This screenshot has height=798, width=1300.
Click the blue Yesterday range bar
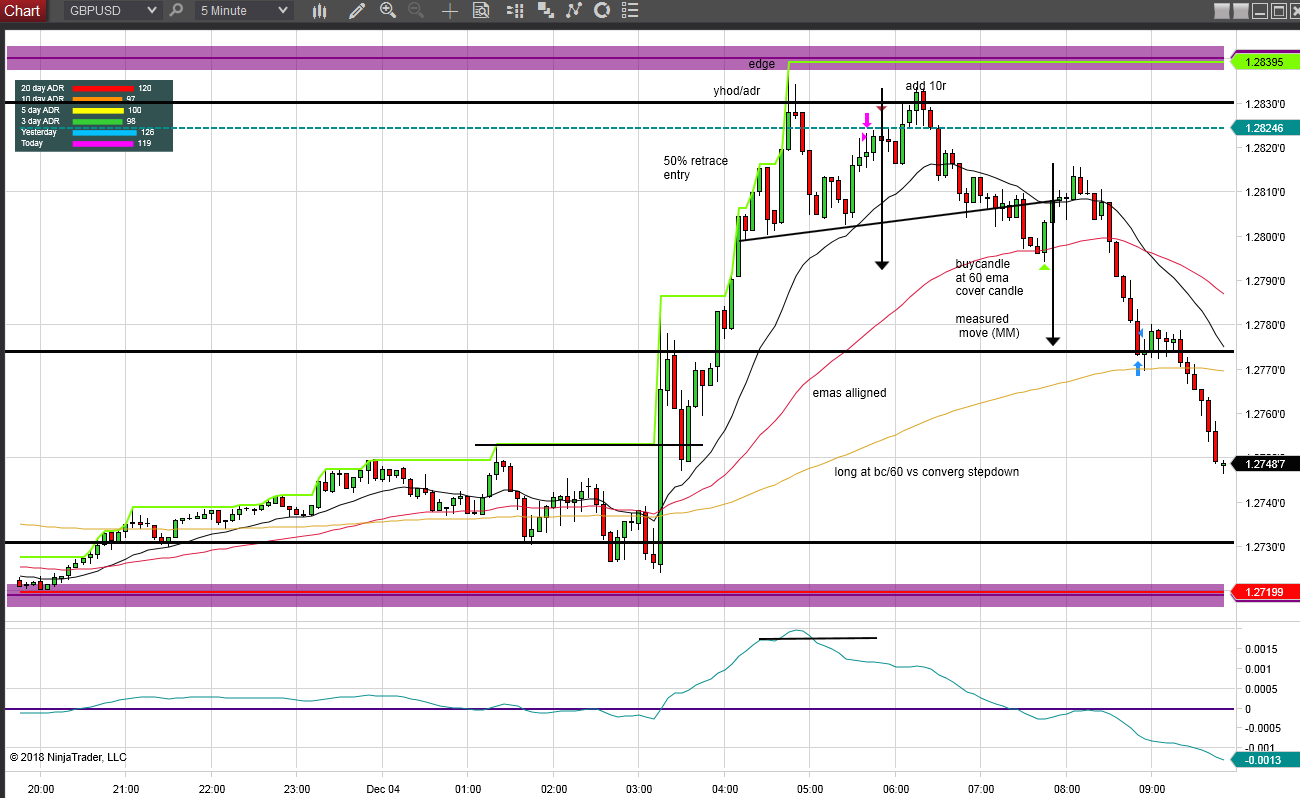click(105, 132)
